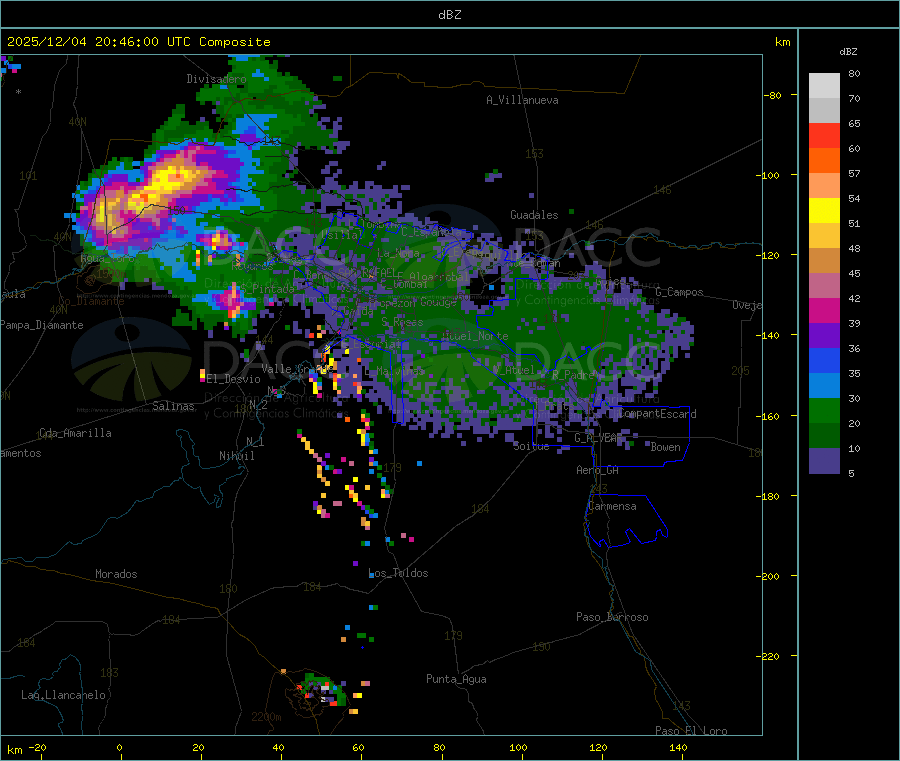Select the green 30 dBZ legend swatch
The image size is (900, 761).
click(824, 410)
